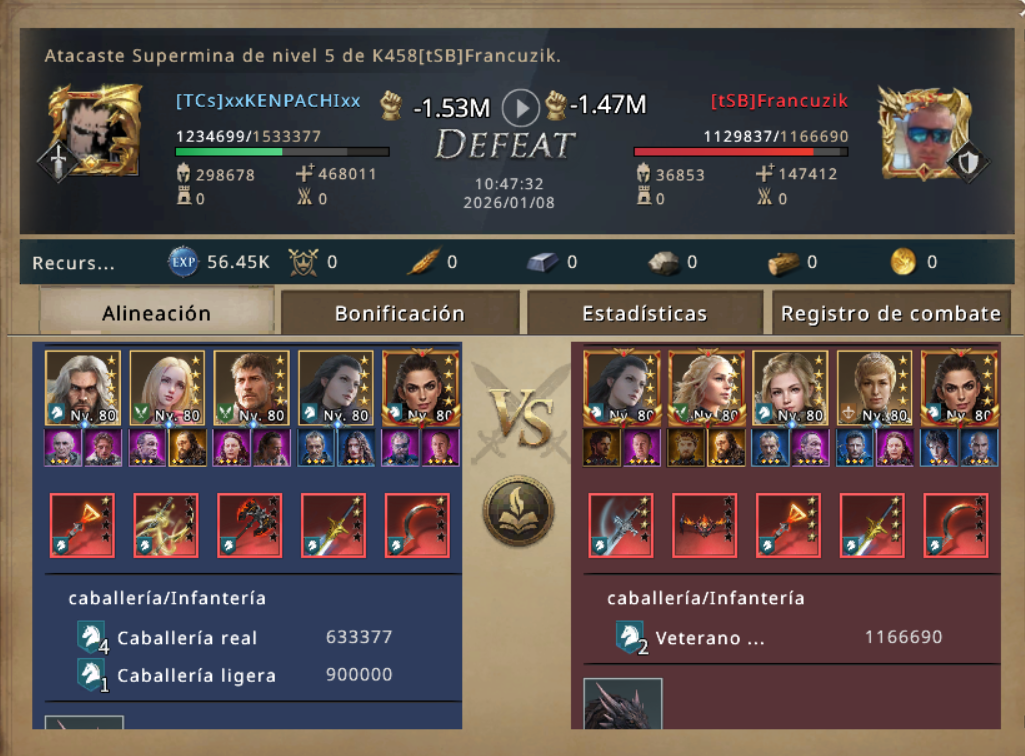Click the Caballería real troop icon
This screenshot has height=756, width=1025.
(92, 636)
